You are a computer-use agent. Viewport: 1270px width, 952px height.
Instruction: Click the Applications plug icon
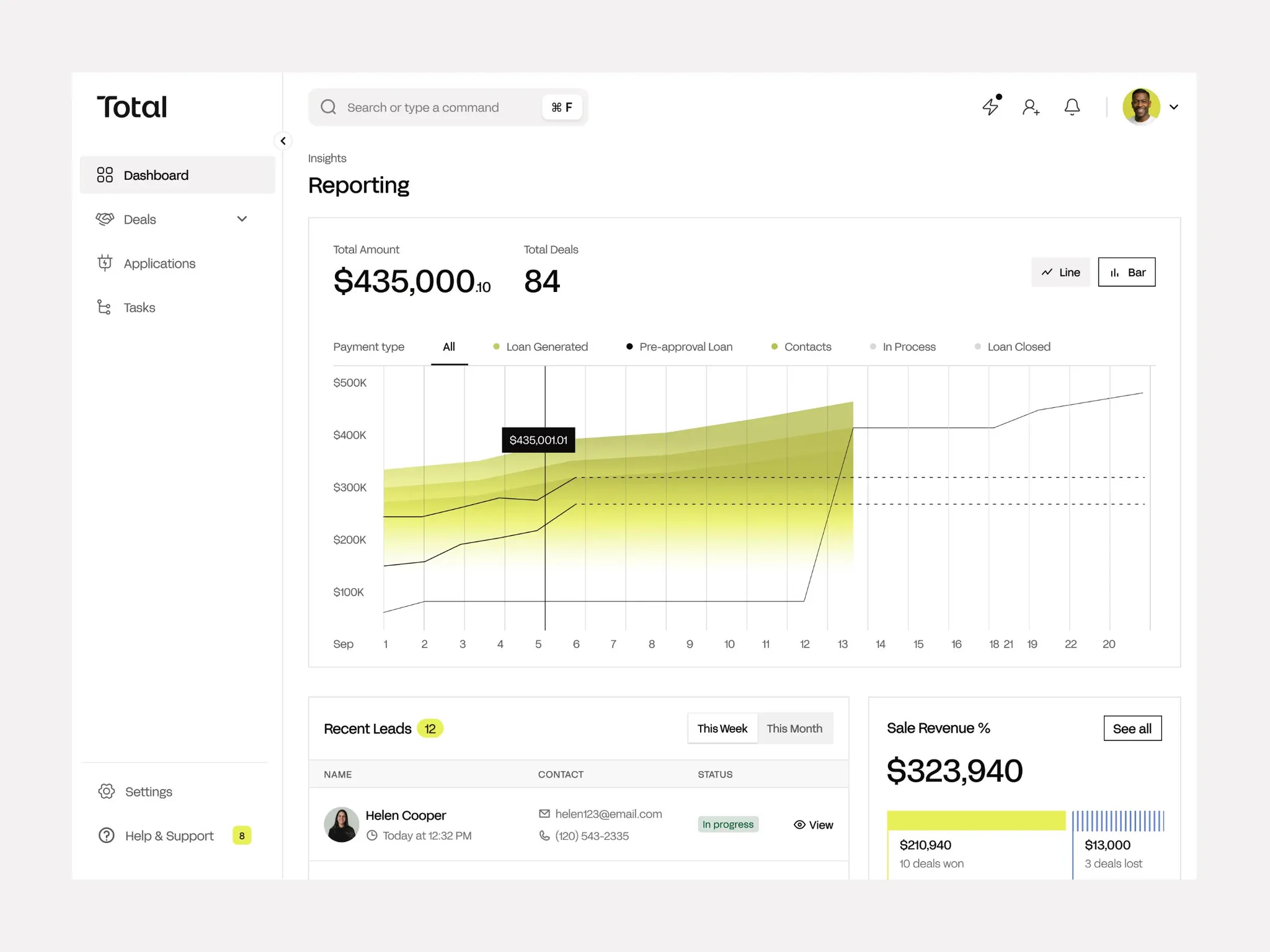tap(105, 263)
